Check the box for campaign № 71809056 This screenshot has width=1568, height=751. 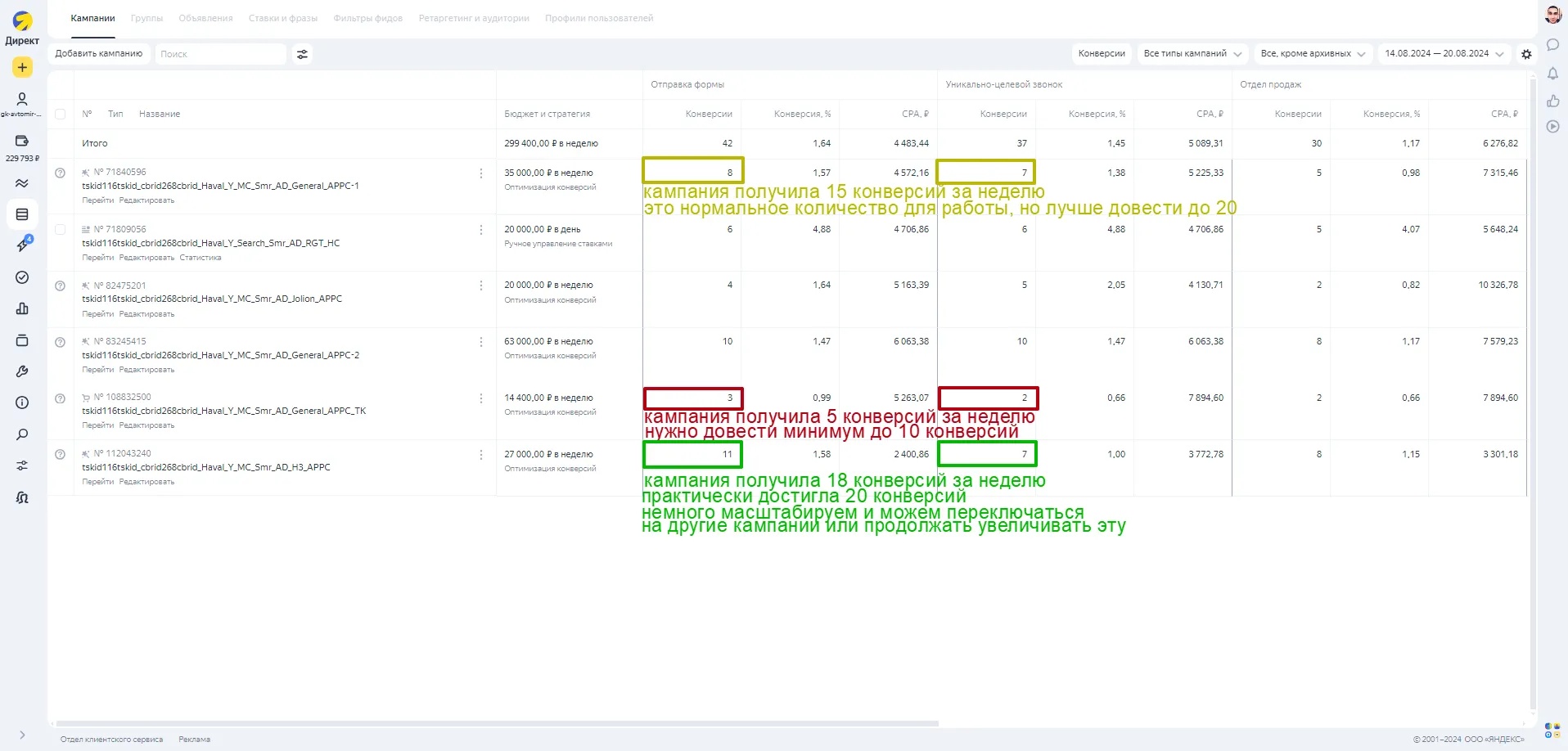pyautogui.click(x=61, y=230)
